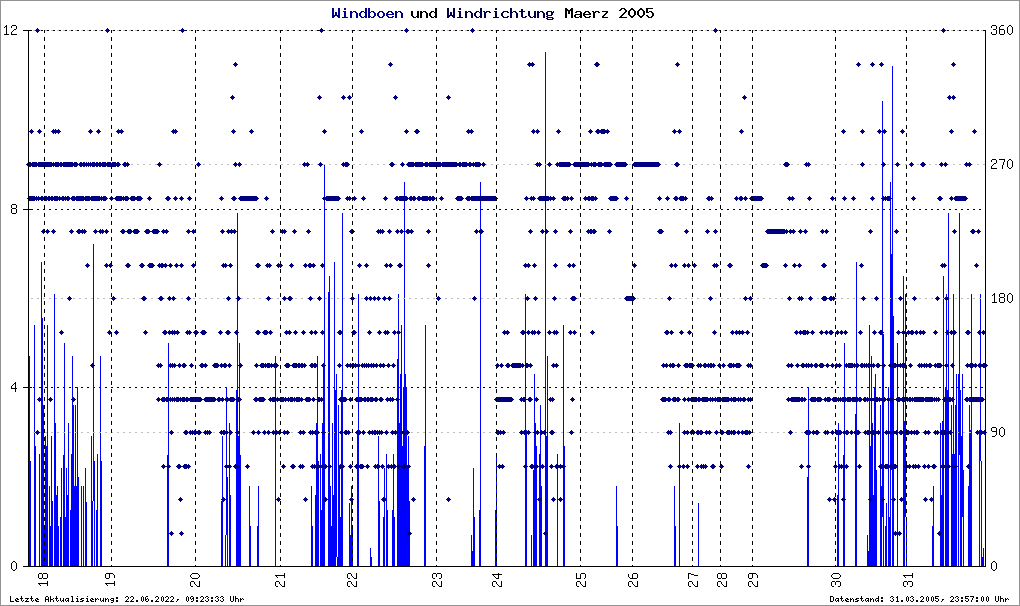This screenshot has height=606, width=1020.
Task: Select the day 19 label on x-axis
Action: (x=110, y=577)
